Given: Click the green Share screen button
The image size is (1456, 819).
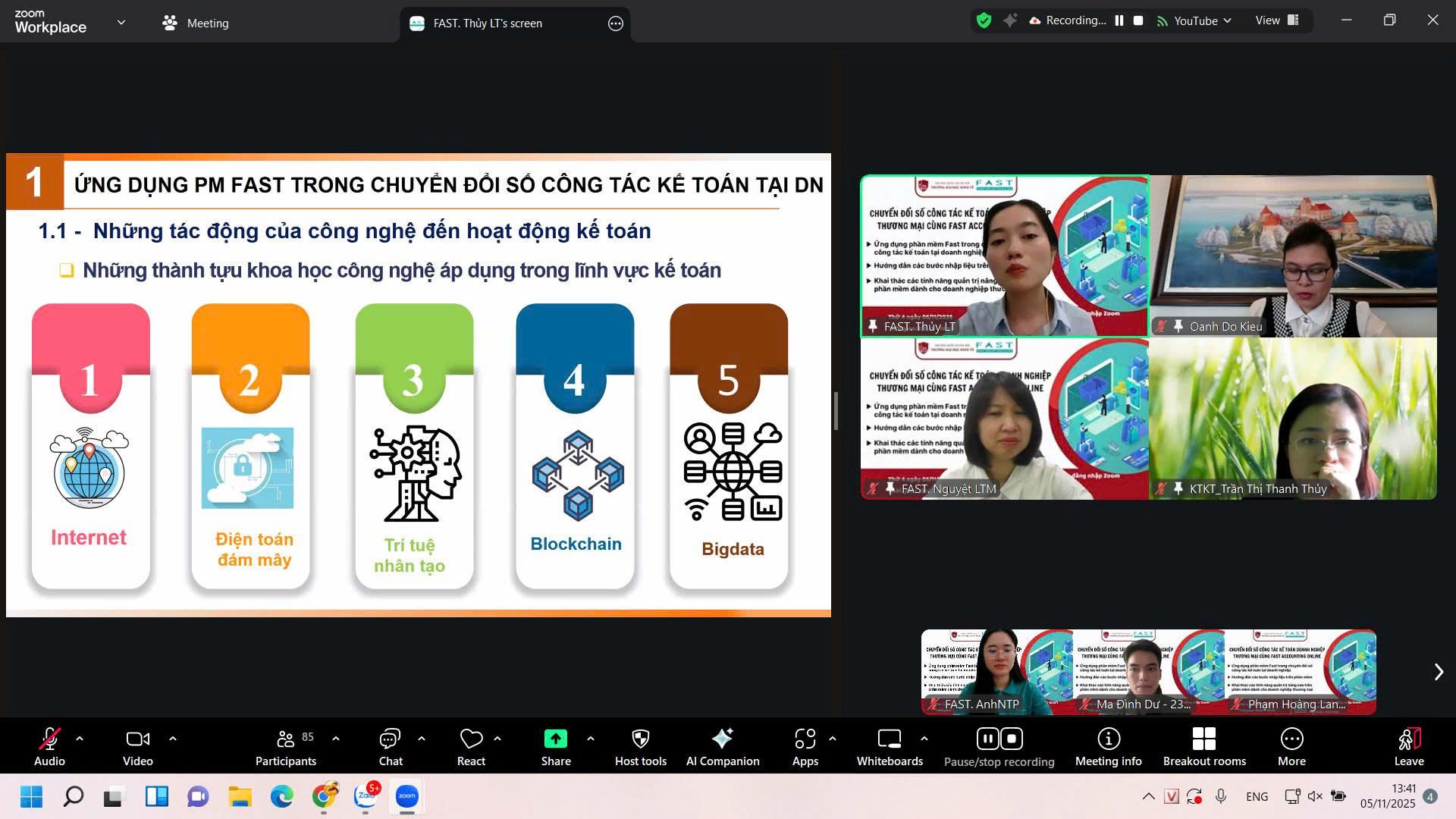Looking at the screenshot, I should 556,747.
